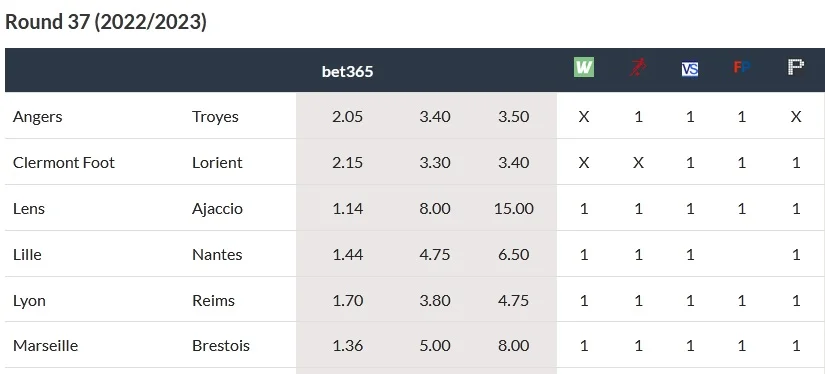This screenshot has height=374, width=825.
Task: Click the Ajaccio away odds 15.00
Action: click(x=514, y=209)
